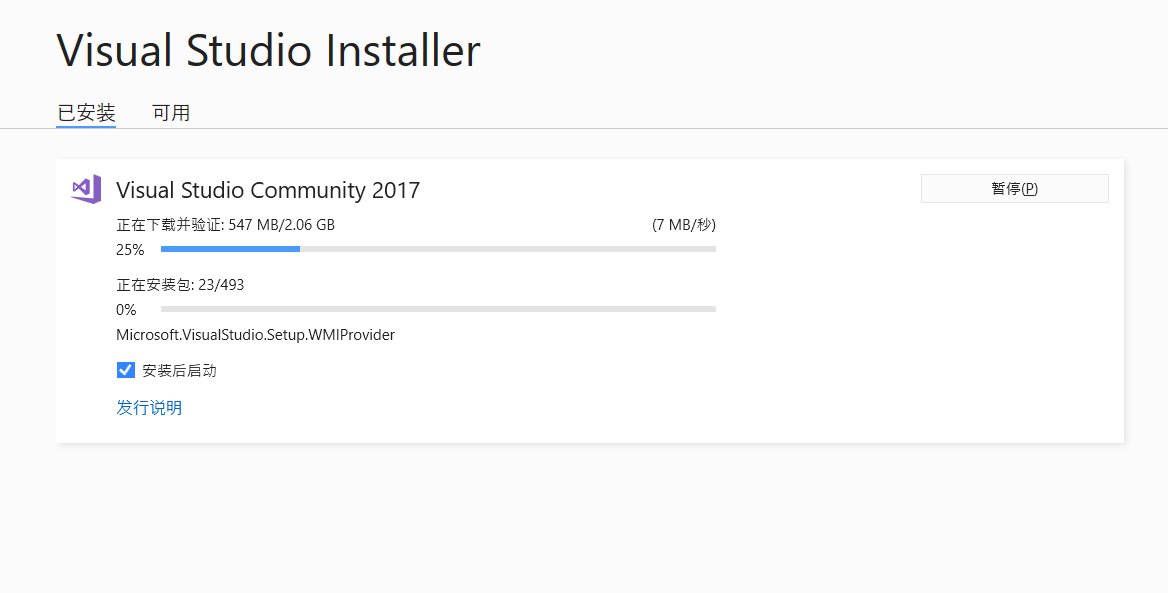Switch to the 可用 tab
This screenshot has width=1168, height=593.
coord(171,112)
